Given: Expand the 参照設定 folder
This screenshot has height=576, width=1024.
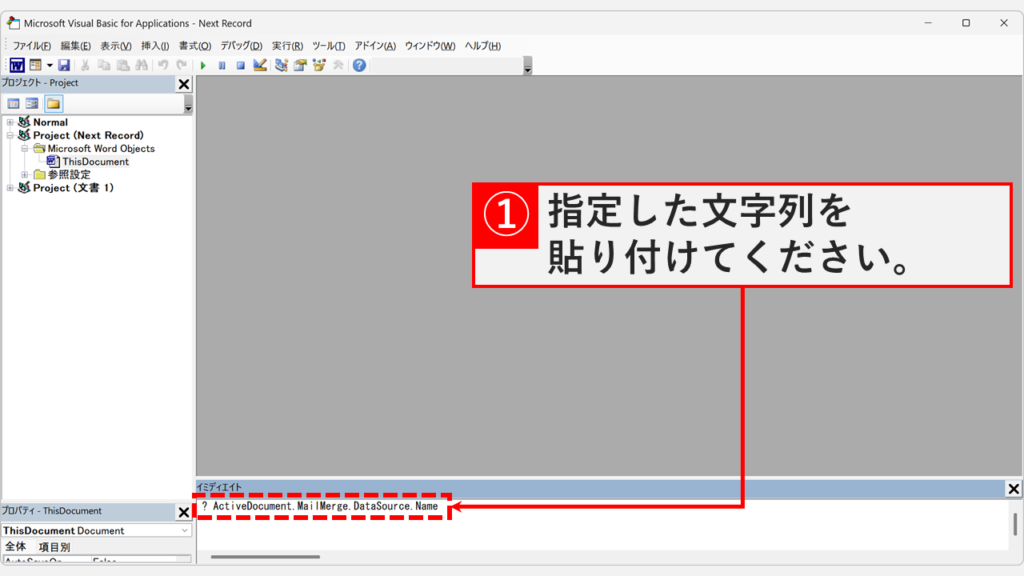Looking at the screenshot, I should (24, 174).
